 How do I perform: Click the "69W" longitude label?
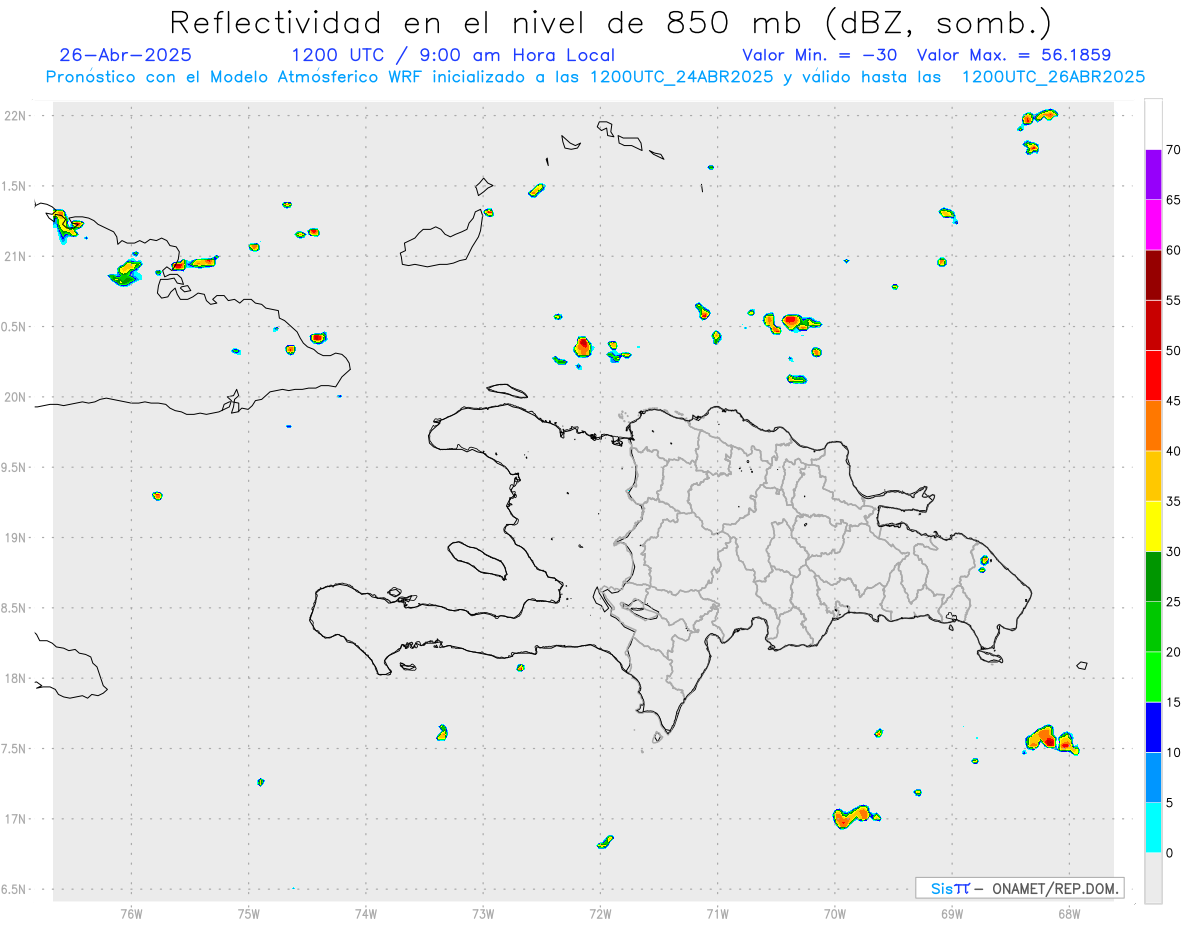(952, 912)
